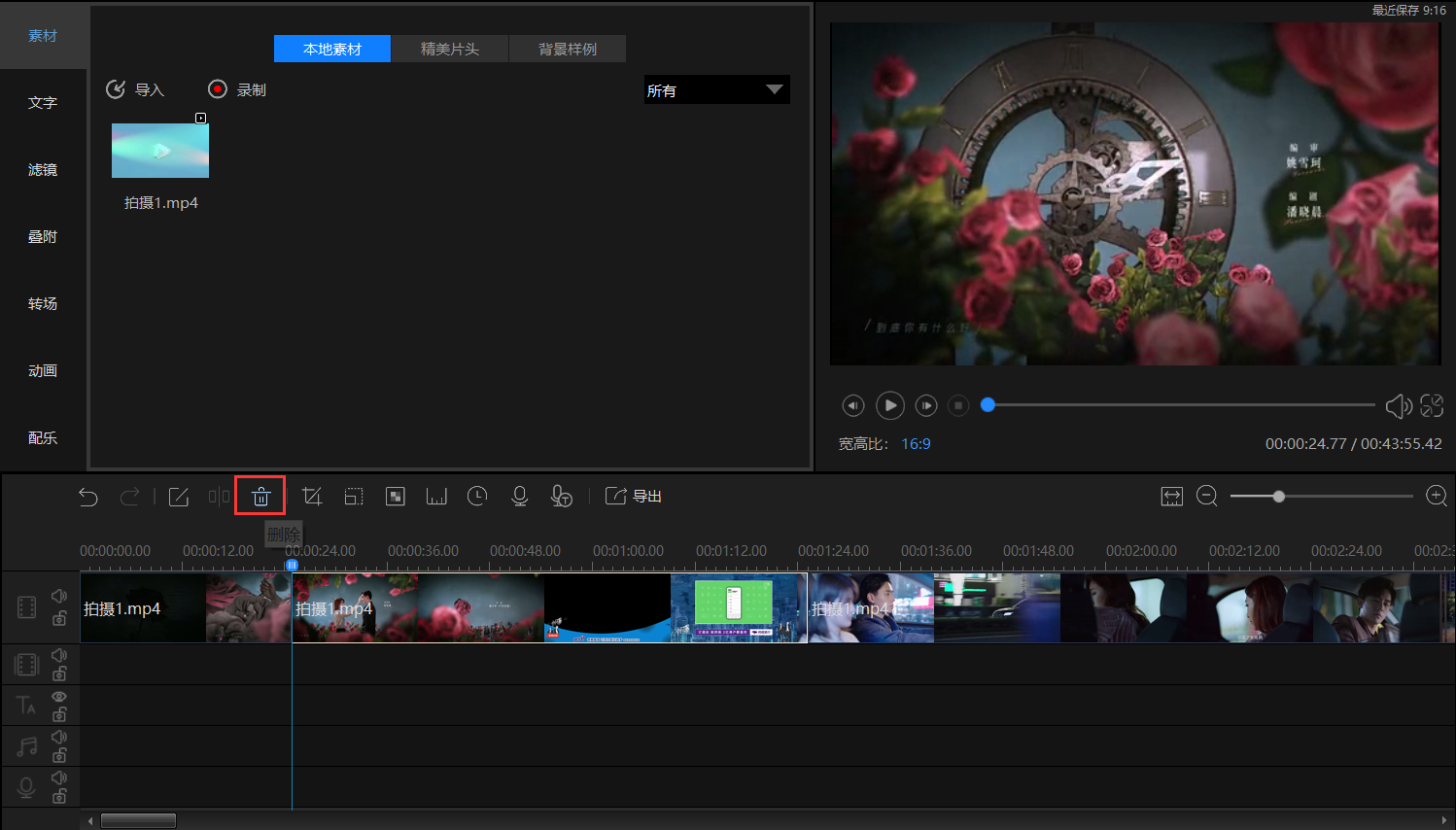Image resolution: width=1456 pixels, height=830 pixels.
Task: Lock the overlay video track
Action: point(59,674)
